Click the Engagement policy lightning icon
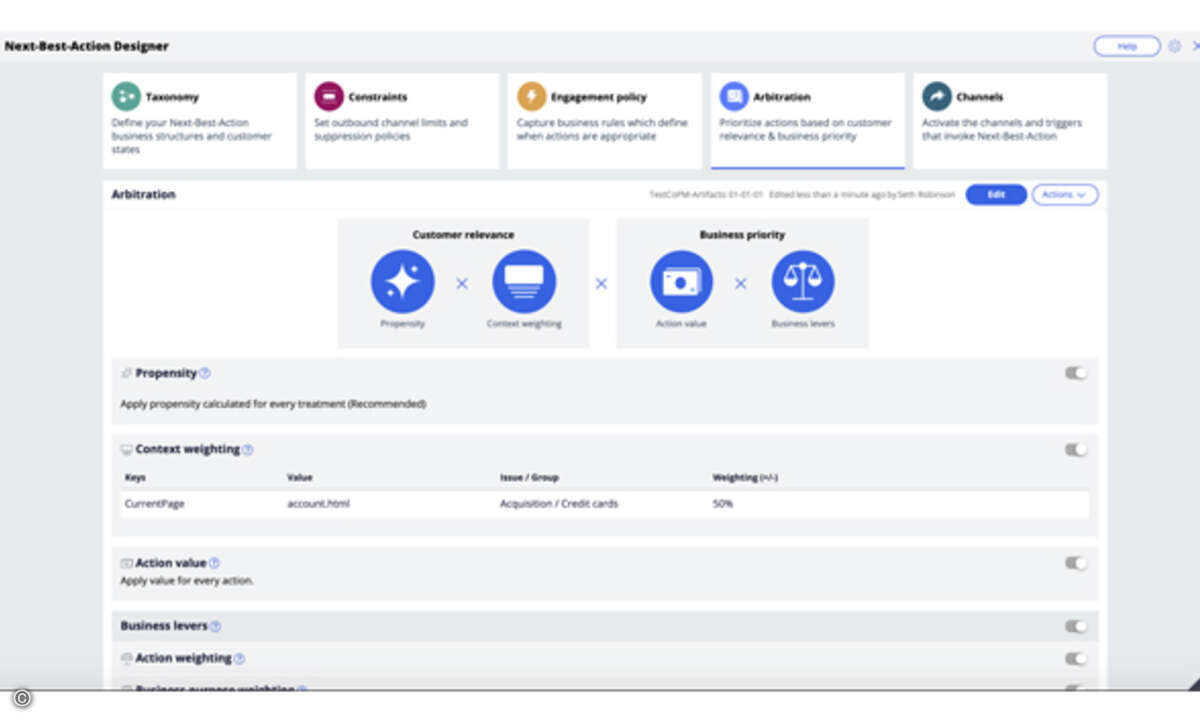 [531, 96]
